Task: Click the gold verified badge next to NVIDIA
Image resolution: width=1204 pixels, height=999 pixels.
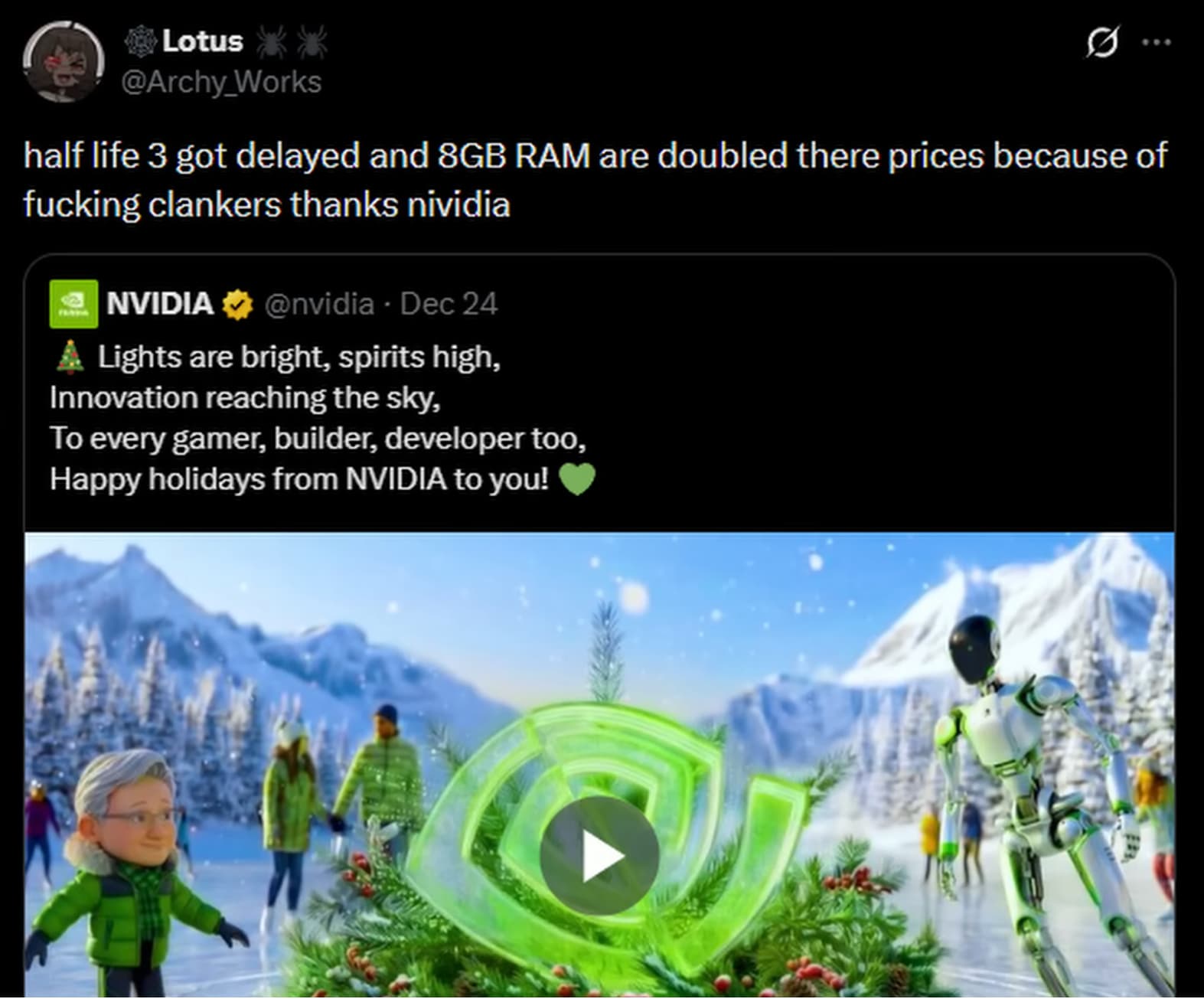Action: pyautogui.click(x=237, y=305)
